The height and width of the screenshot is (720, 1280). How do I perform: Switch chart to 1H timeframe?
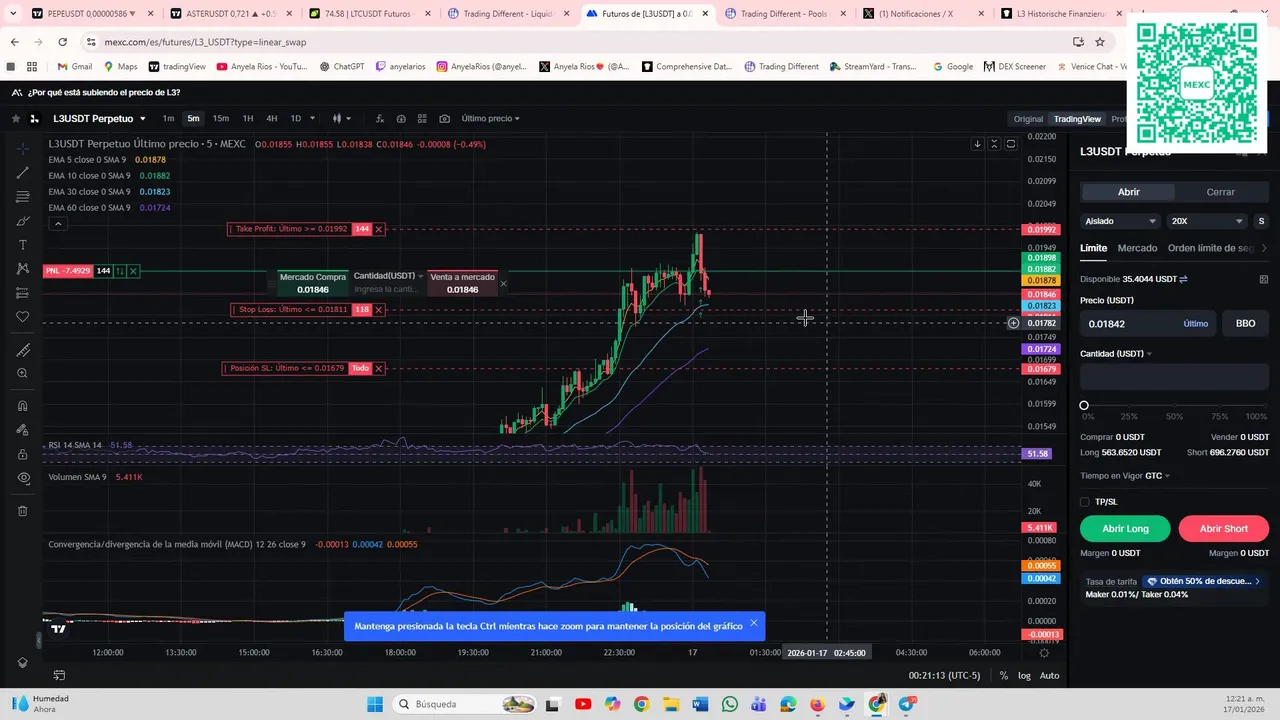point(248,118)
